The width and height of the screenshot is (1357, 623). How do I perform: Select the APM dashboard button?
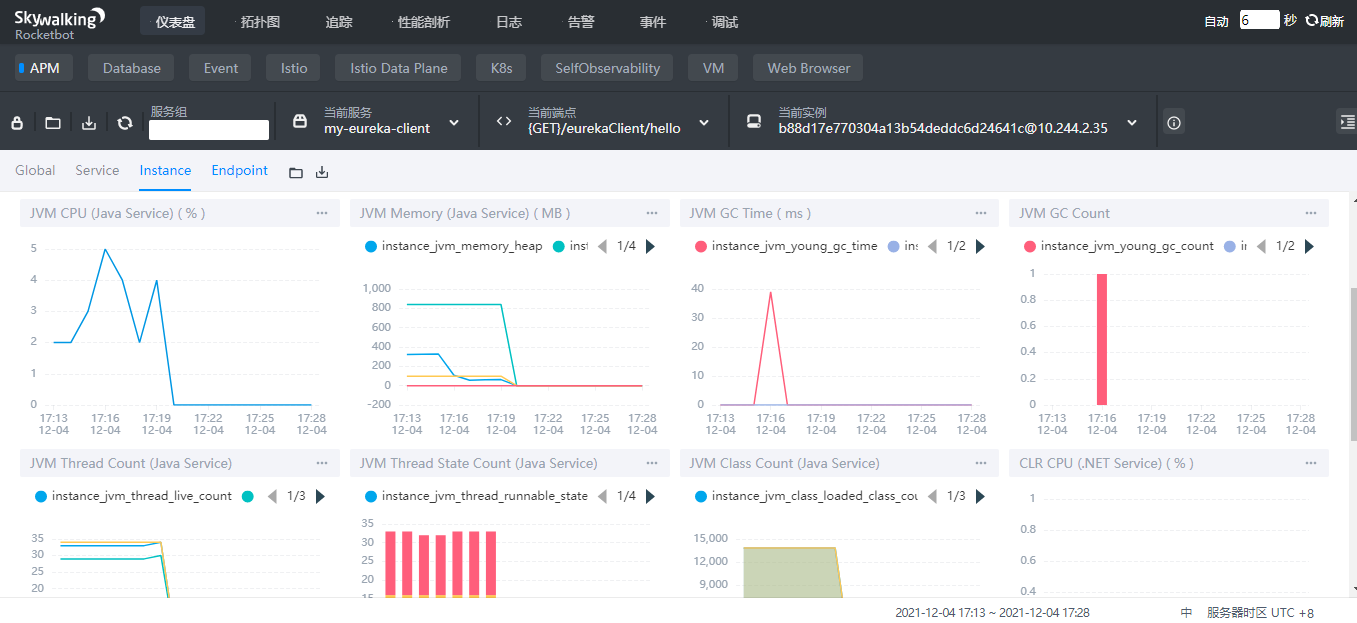point(44,68)
